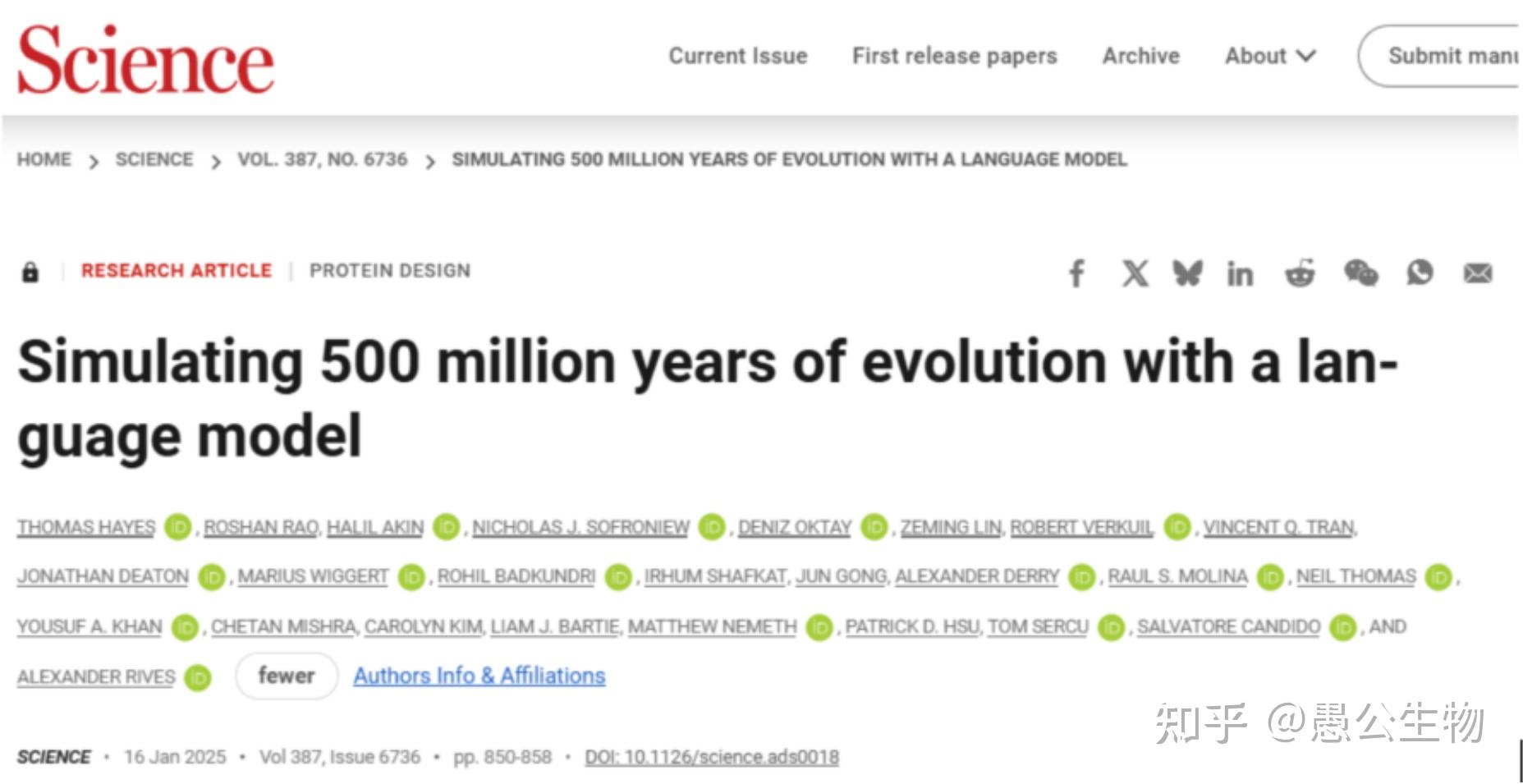The image size is (1523, 784).
Task: Share the article via WeChat
Action: pos(1360,274)
